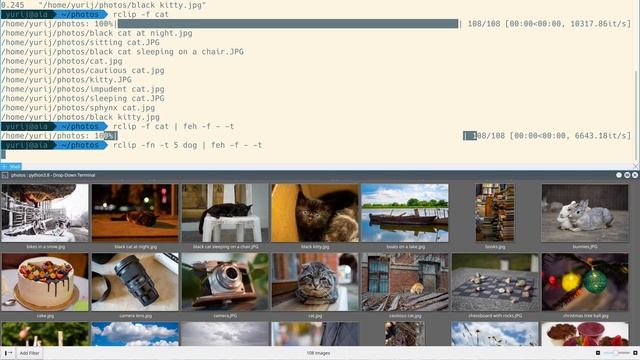
Task: Click the terminal vertical scrollbar
Action: (x=636, y=116)
